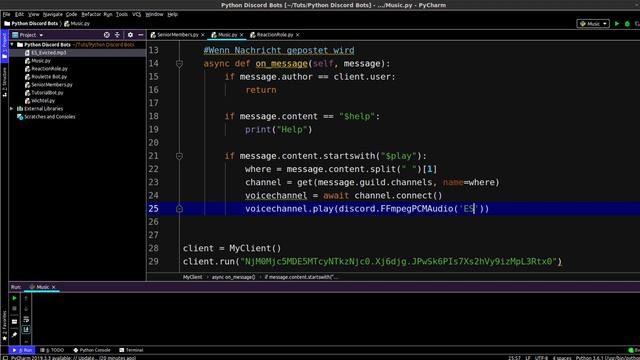Close the Music.py editor tab
This screenshot has width=640, height=360.
tap(241, 35)
